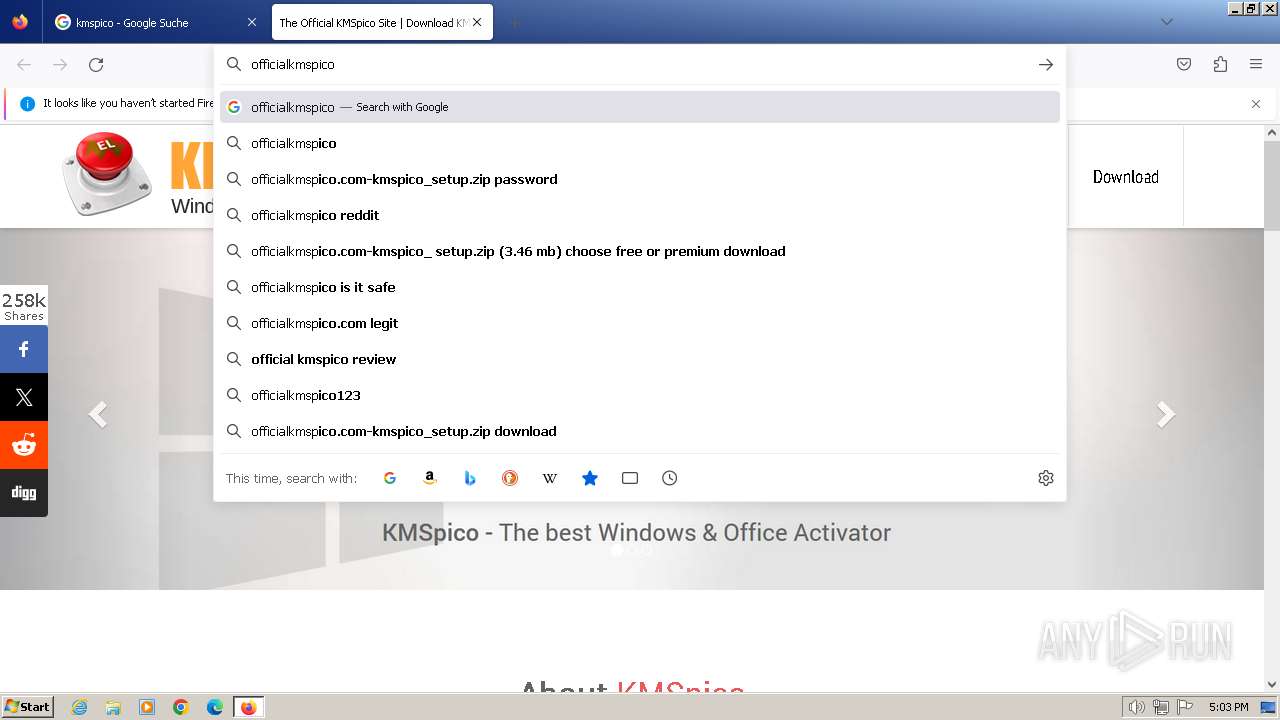
Task: Show next slide in carousel
Action: click(1166, 414)
